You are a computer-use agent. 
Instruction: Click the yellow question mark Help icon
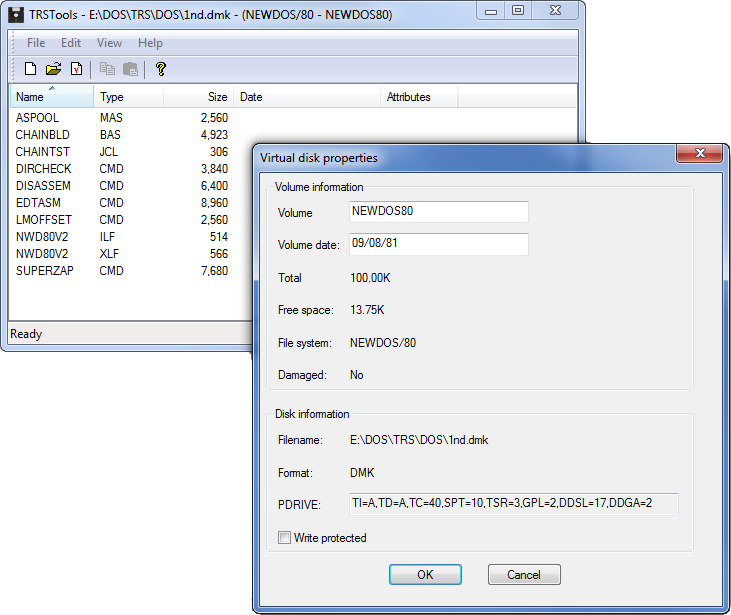coord(160,69)
